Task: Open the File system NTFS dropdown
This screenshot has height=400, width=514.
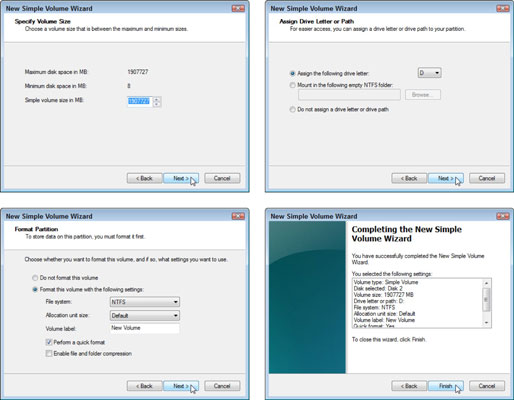Action: pos(145,302)
